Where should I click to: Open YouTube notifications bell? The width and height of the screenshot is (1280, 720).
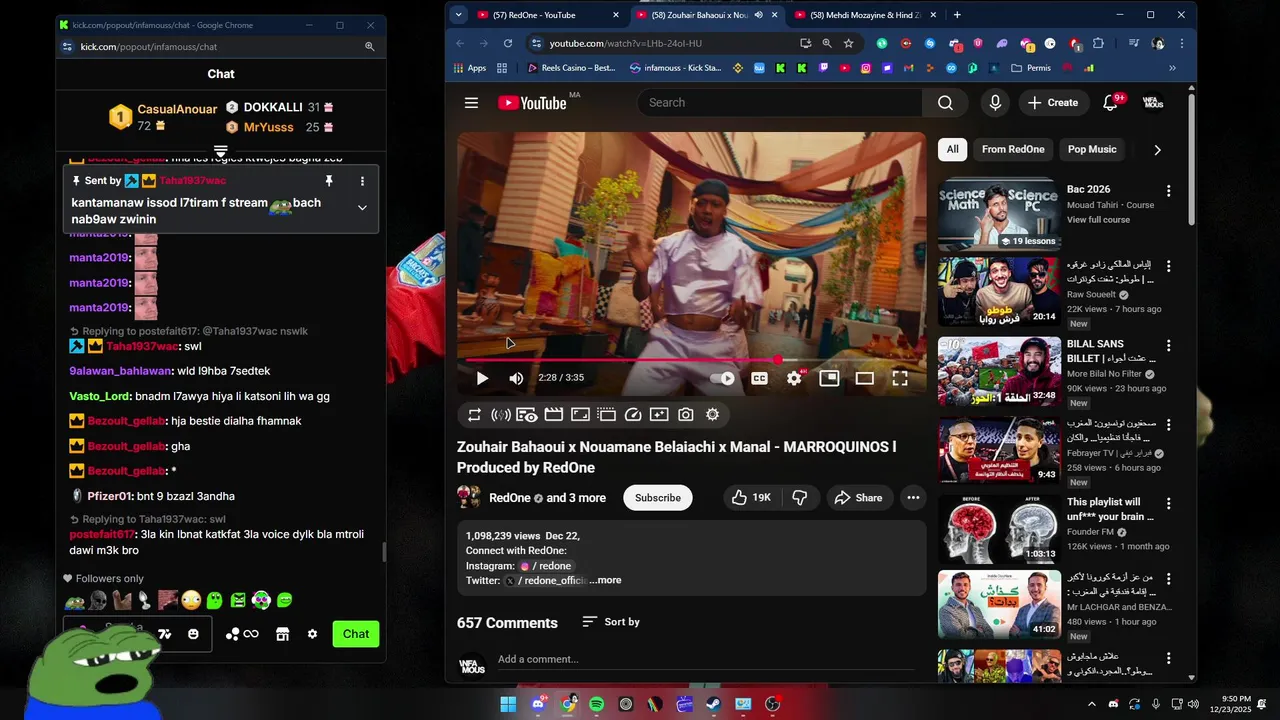point(1110,103)
